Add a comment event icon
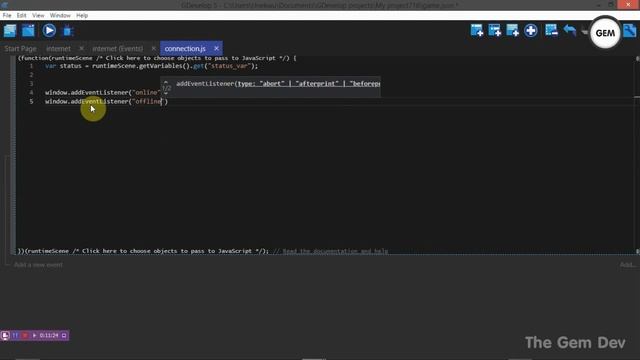The image size is (640, 360). (512, 31)
